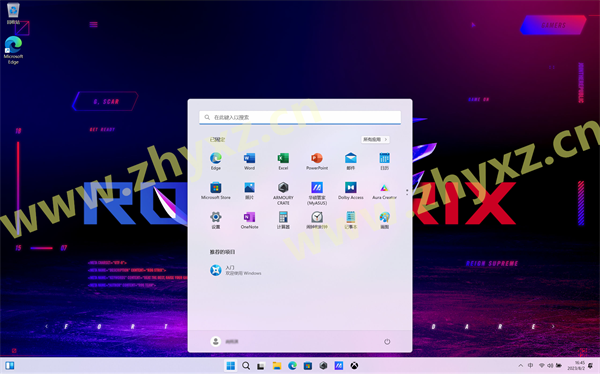Screen dimensions: 600x374
Task: Switch input method 中 indicator
Action: click(530, 366)
